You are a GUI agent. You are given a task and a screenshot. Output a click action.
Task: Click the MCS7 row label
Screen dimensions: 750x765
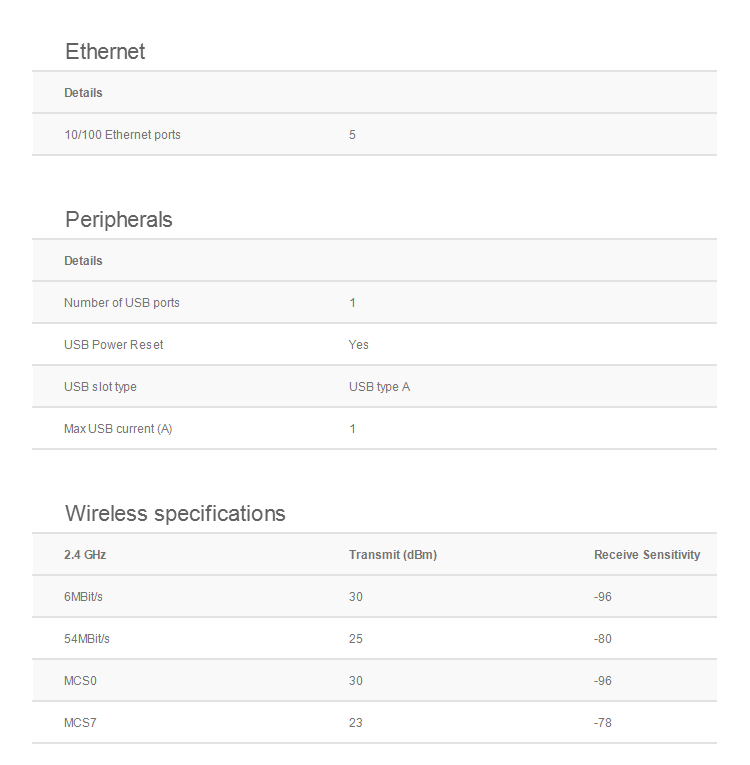point(81,723)
